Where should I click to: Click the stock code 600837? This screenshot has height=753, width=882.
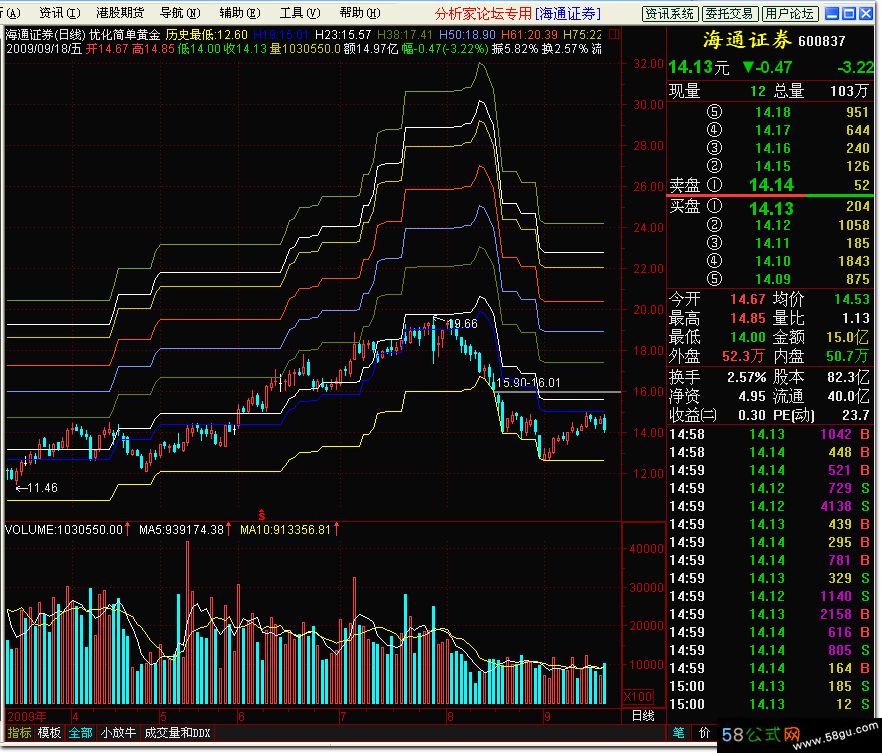click(822, 41)
